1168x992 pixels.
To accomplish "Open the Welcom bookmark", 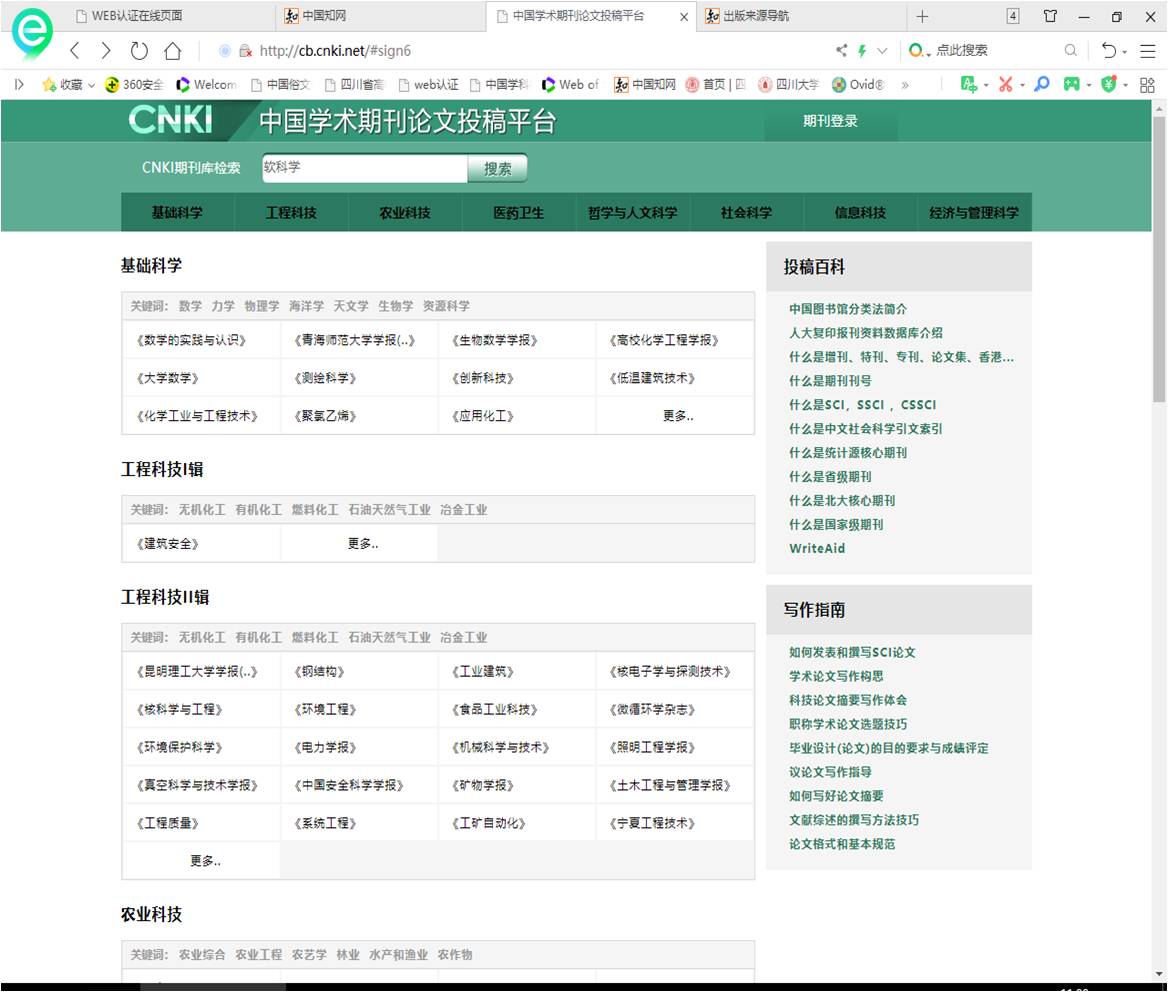I will pyautogui.click(x=206, y=84).
